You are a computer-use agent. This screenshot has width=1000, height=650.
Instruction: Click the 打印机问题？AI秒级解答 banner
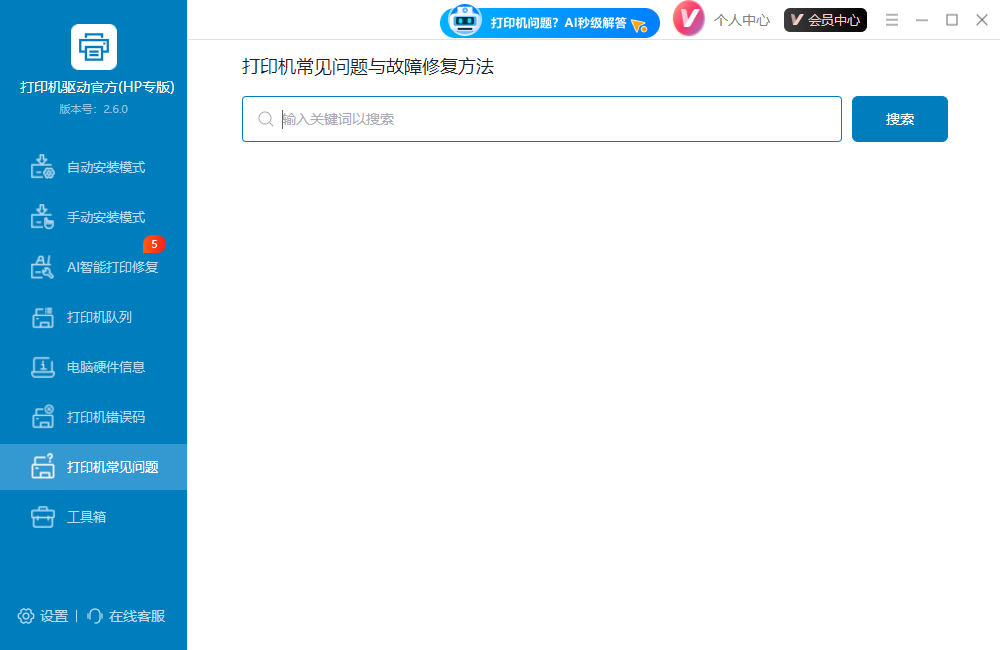[558, 22]
